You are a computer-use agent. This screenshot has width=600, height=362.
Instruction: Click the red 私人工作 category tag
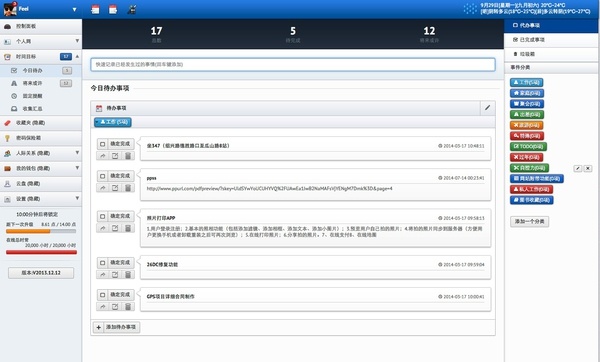click(x=532, y=189)
